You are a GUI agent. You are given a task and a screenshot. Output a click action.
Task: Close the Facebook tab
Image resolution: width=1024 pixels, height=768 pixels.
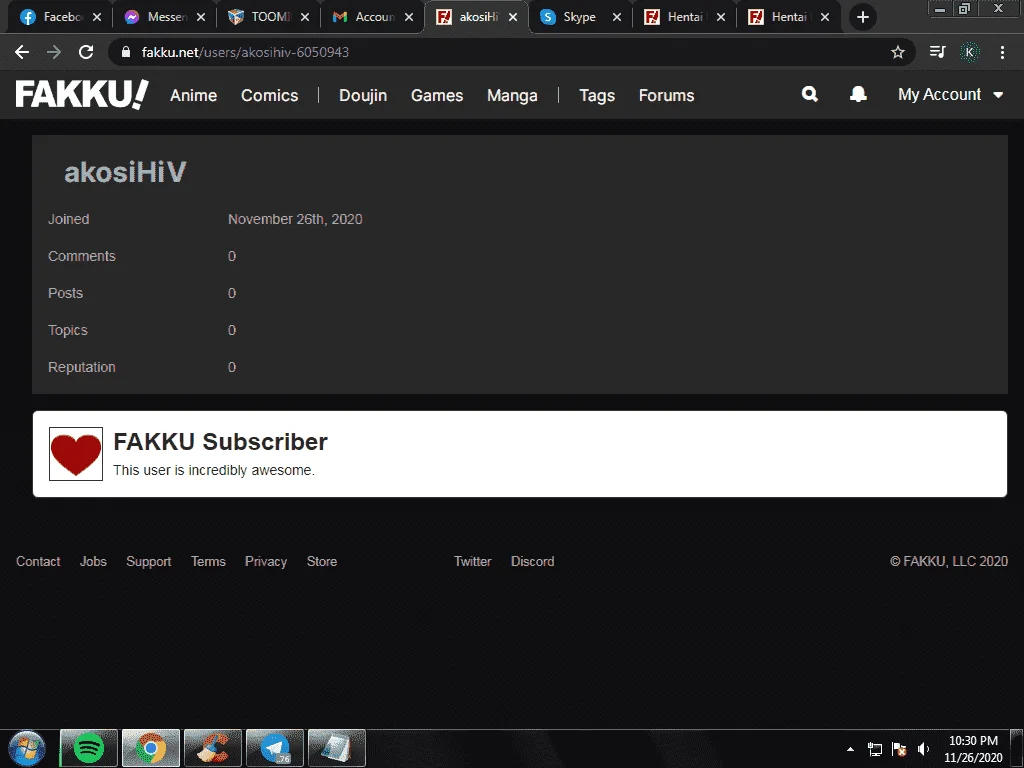pos(97,17)
